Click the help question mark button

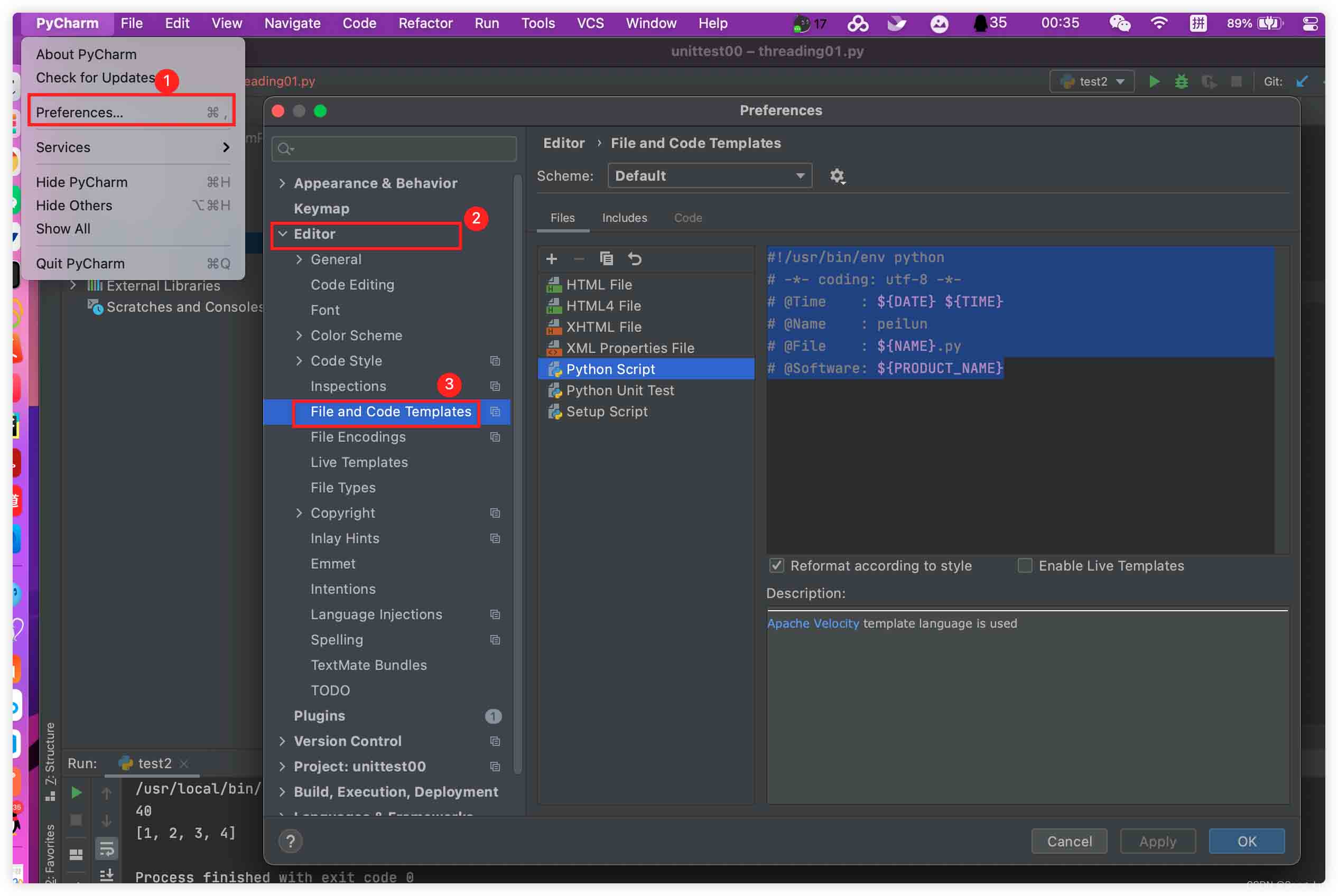(290, 841)
